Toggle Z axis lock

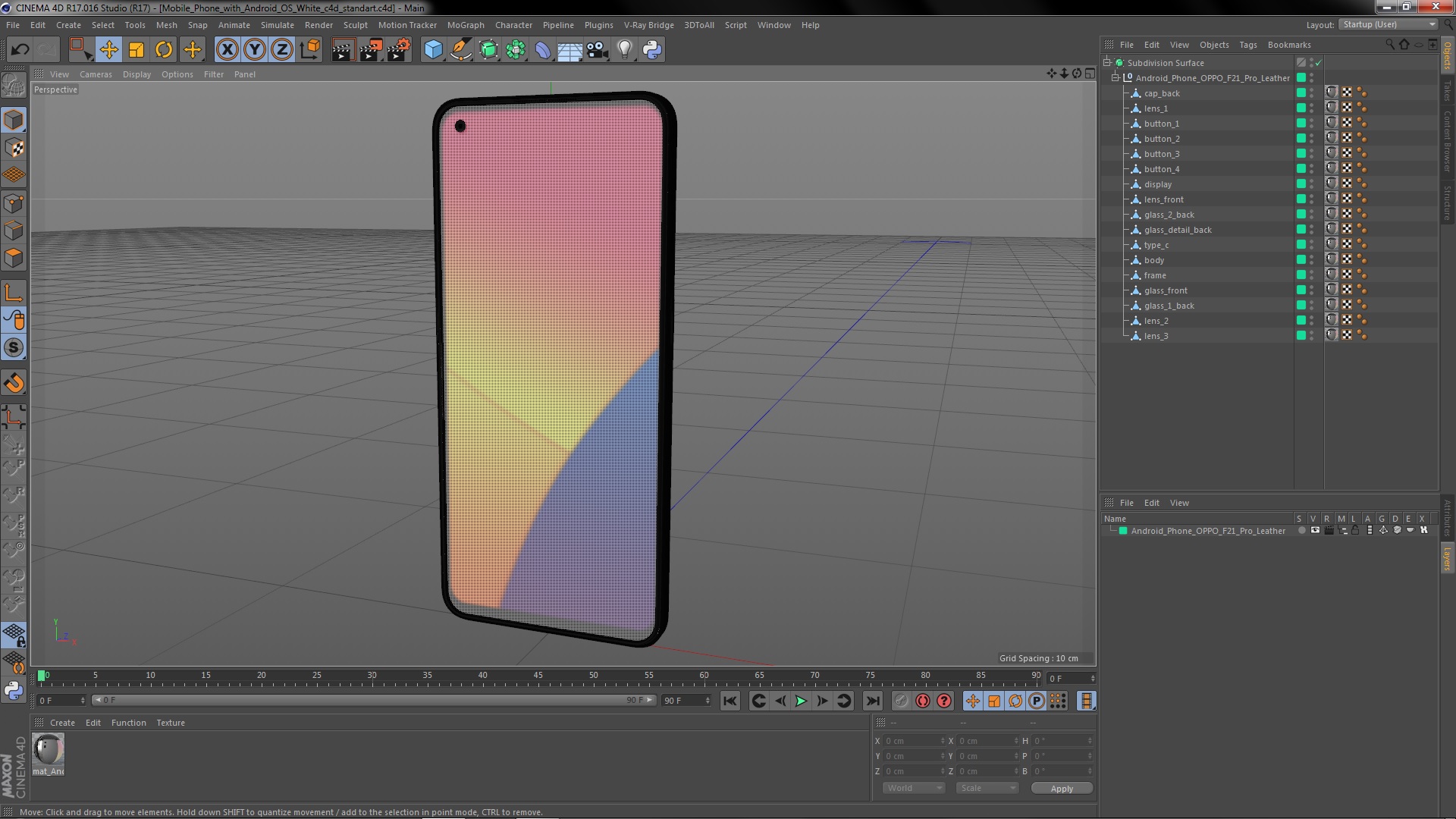coord(282,50)
